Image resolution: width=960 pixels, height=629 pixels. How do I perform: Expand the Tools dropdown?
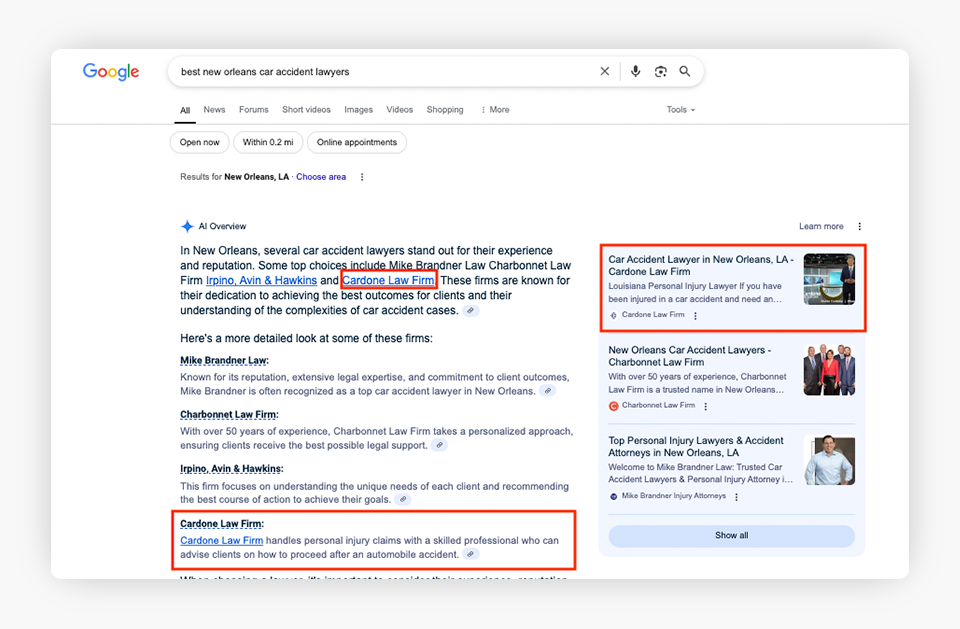coord(680,110)
